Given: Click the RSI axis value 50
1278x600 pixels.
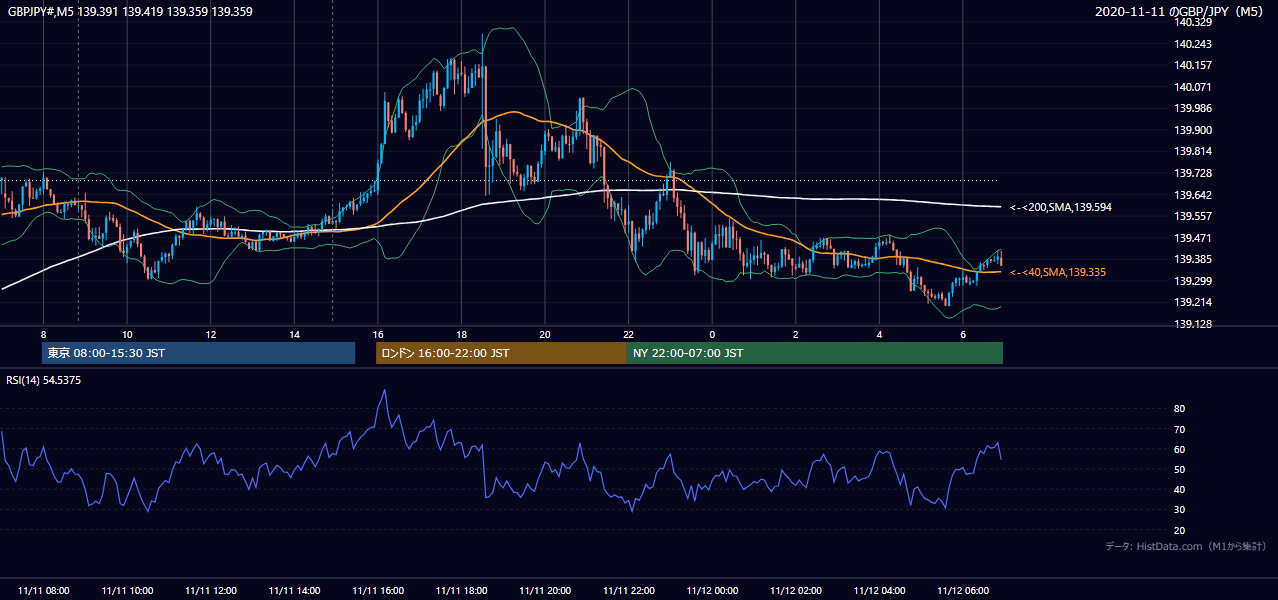Looking at the screenshot, I should click(1180, 469).
